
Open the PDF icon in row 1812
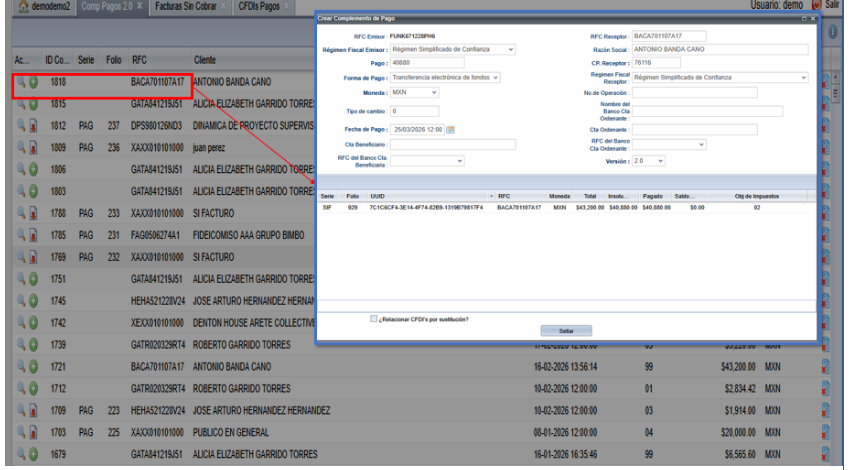(32, 125)
